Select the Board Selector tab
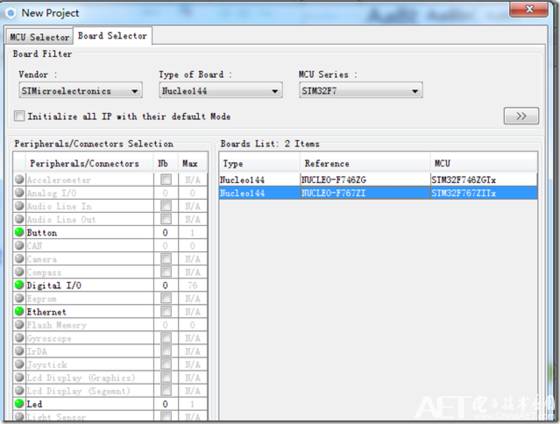Screen dimensions: 560x424 (x=112, y=36)
